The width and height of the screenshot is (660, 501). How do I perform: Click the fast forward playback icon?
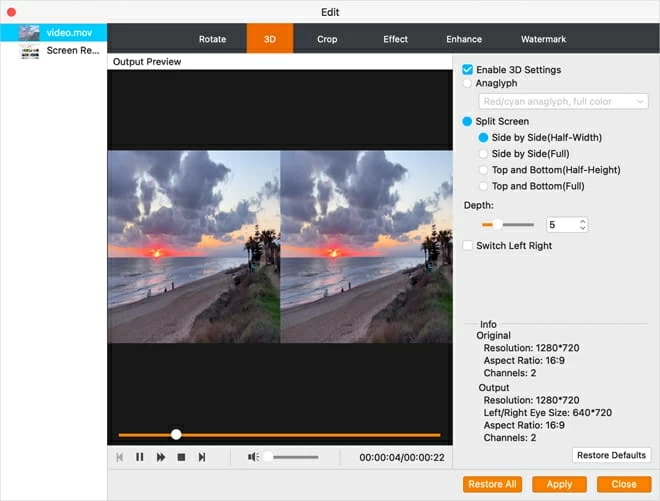(x=160, y=457)
